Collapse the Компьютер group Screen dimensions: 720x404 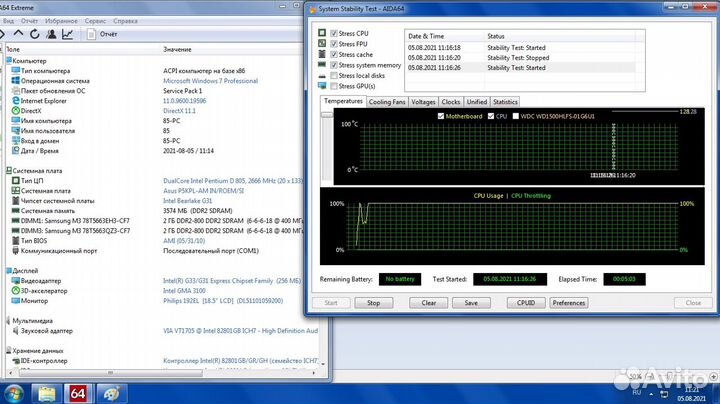pos(9,61)
